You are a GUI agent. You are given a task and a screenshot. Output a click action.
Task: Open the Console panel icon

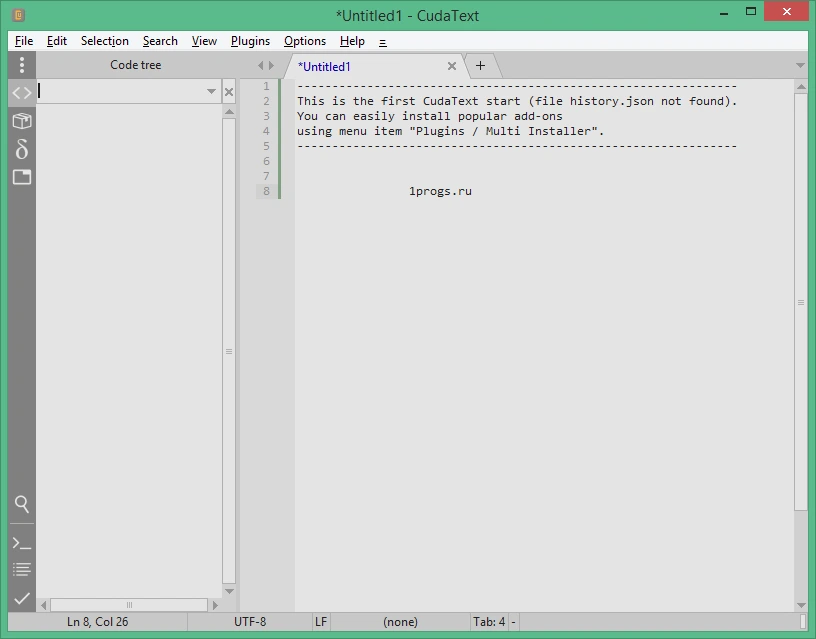(22, 543)
